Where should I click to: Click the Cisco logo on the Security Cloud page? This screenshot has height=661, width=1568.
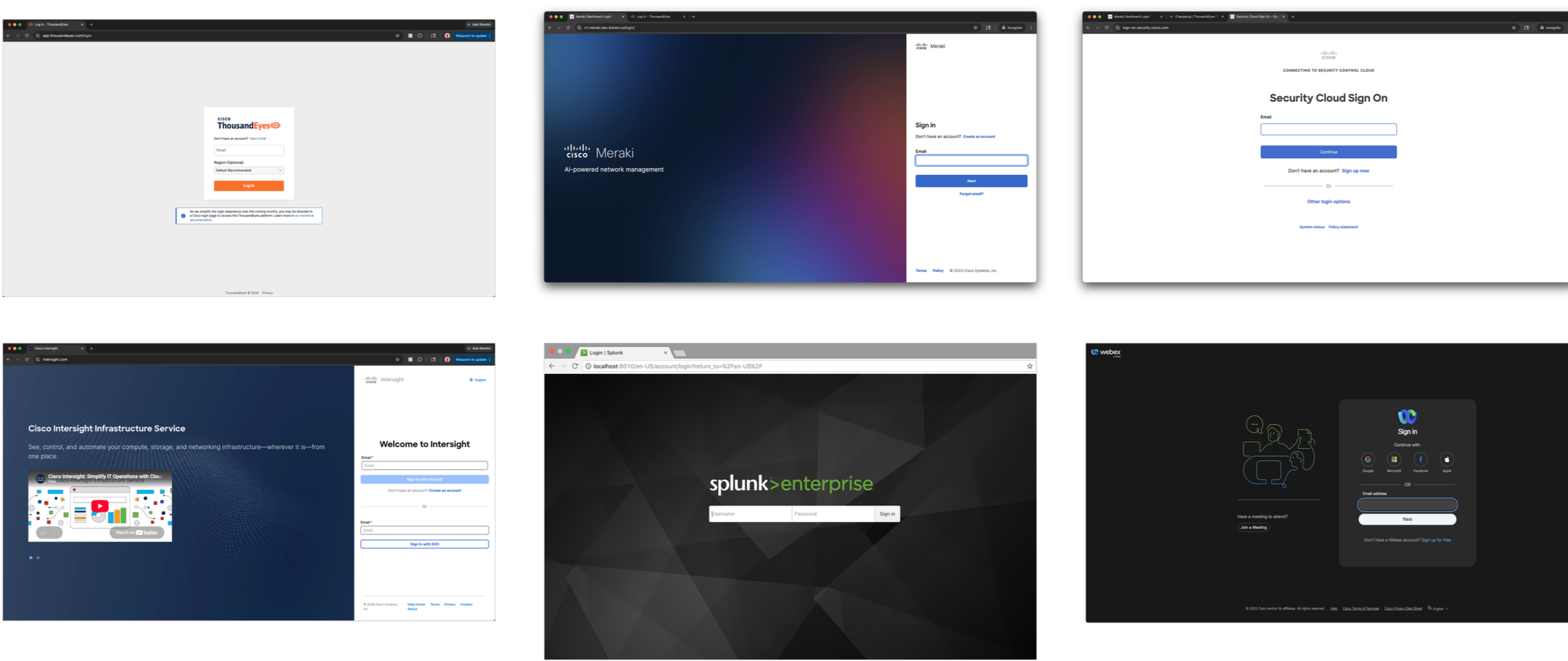tap(1329, 54)
